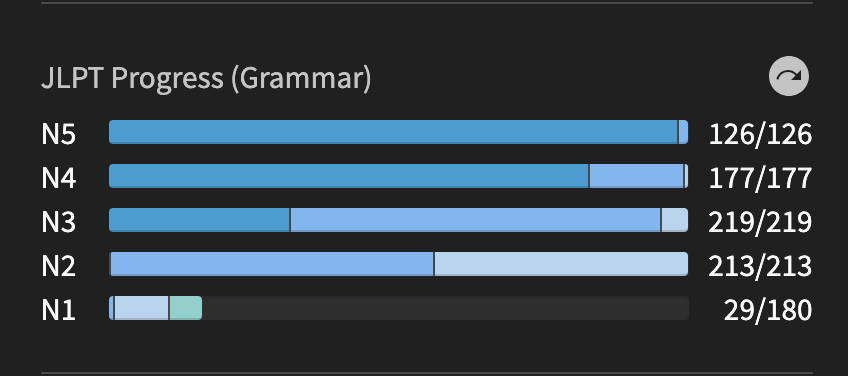Click the N3 level label

point(58,222)
